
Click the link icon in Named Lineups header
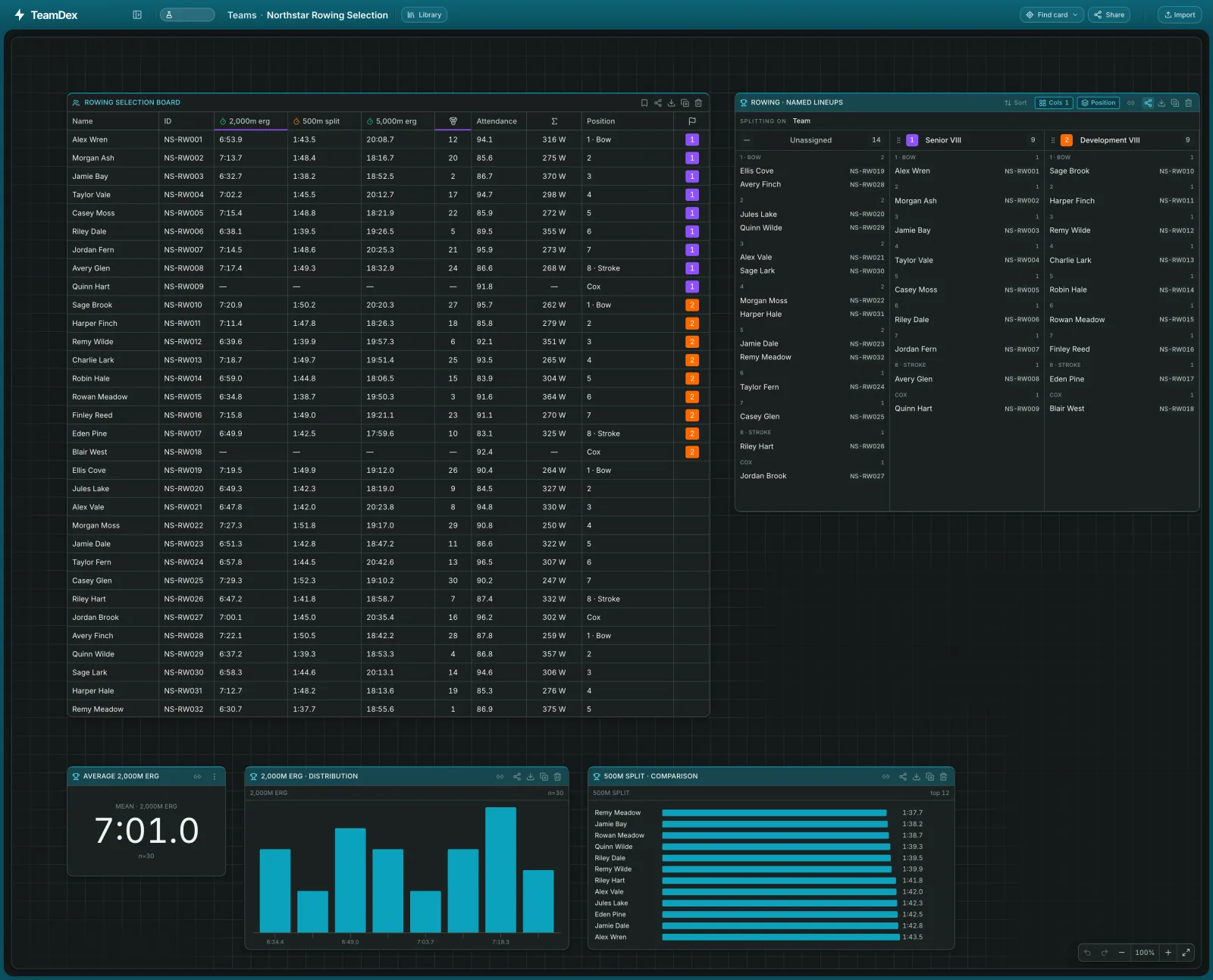pyautogui.click(x=1131, y=103)
